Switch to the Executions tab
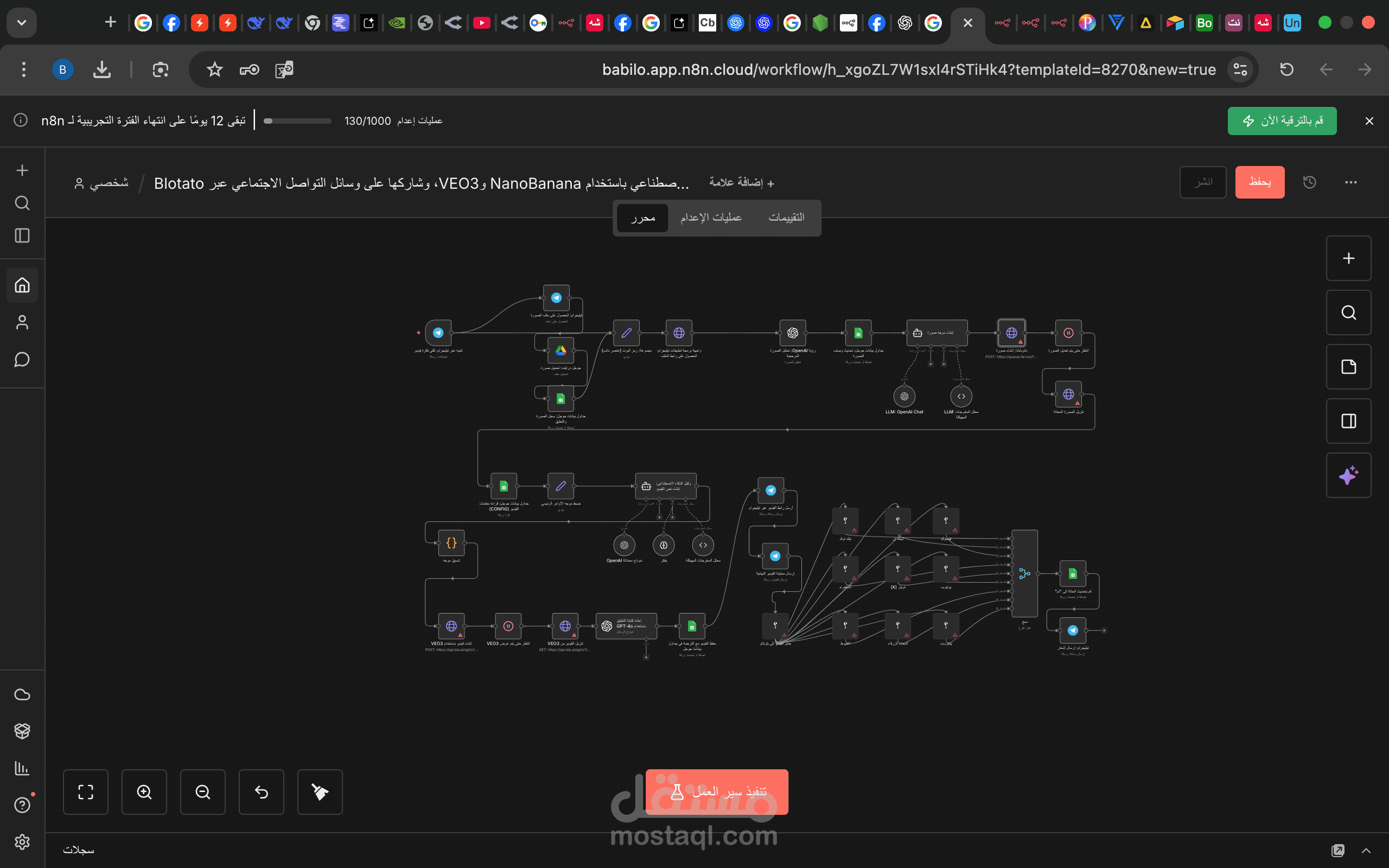The width and height of the screenshot is (1389, 868). tap(711, 218)
